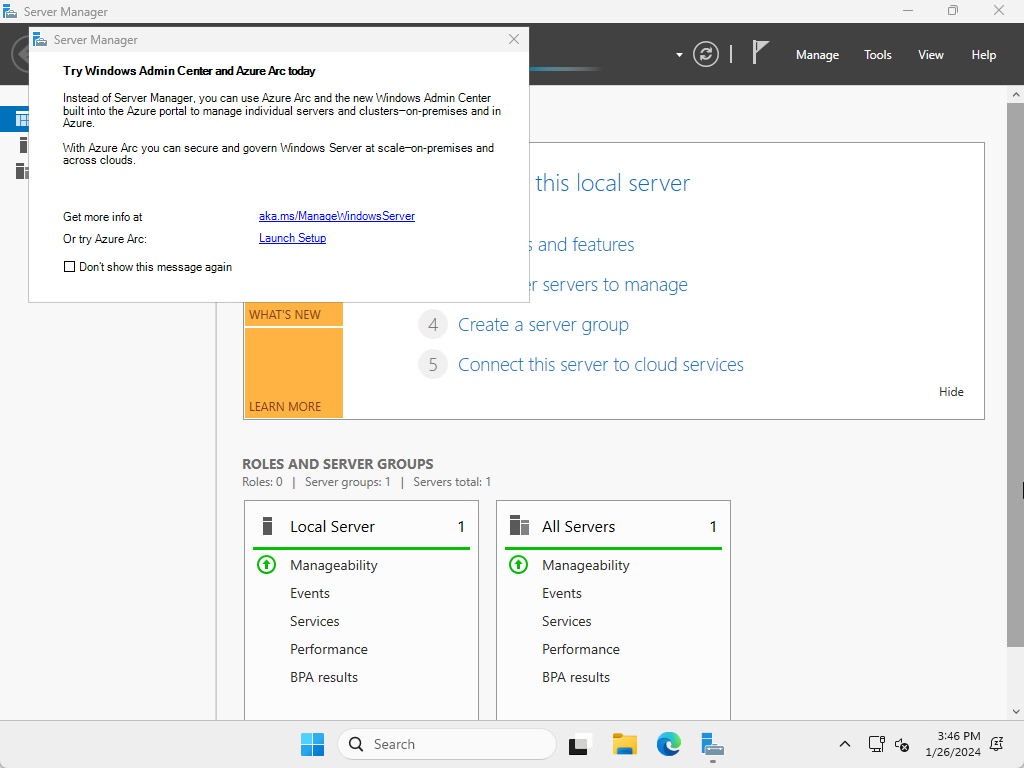The image size is (1024, 768).
Task: Click the Launch Setup link
Action: pyautogui.click(x=292, y=238)
